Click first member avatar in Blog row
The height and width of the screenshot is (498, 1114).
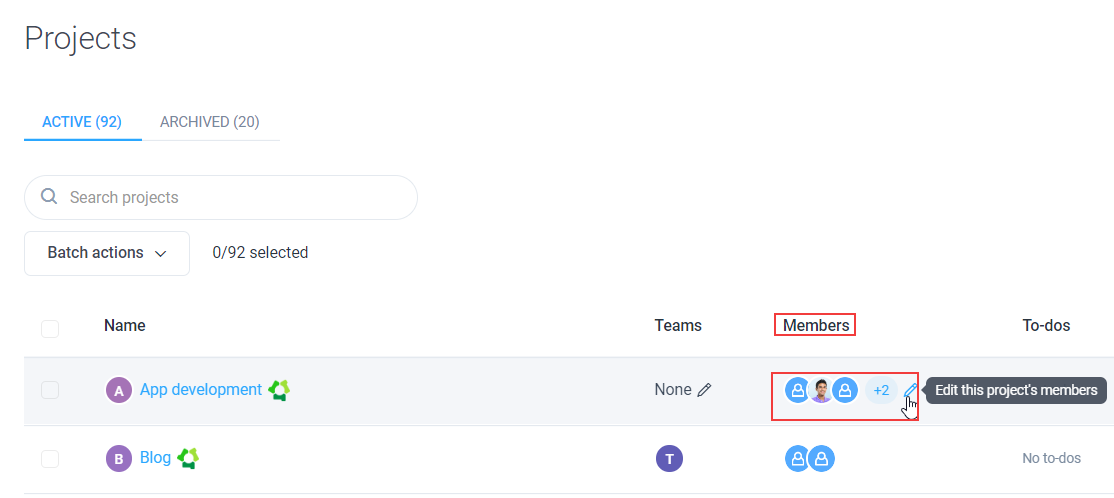click(797, 459)
